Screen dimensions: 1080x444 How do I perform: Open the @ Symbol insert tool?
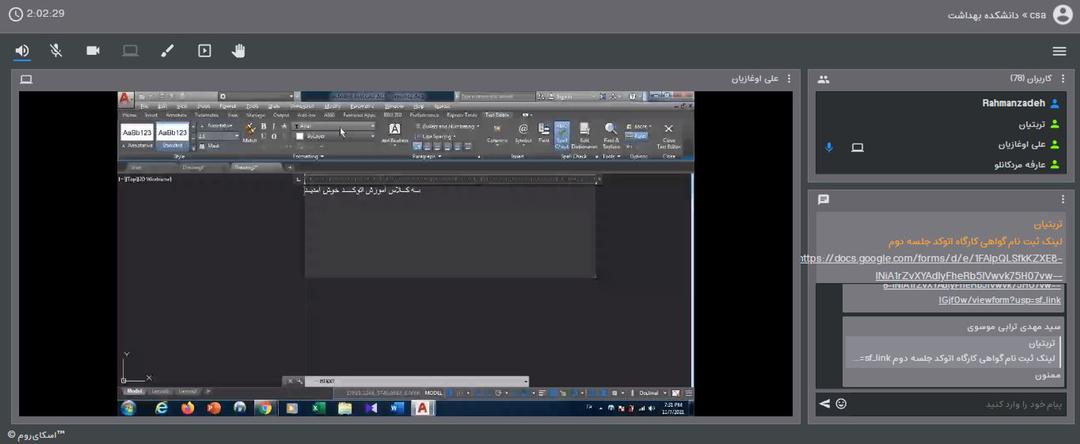(x=523, y=132)
